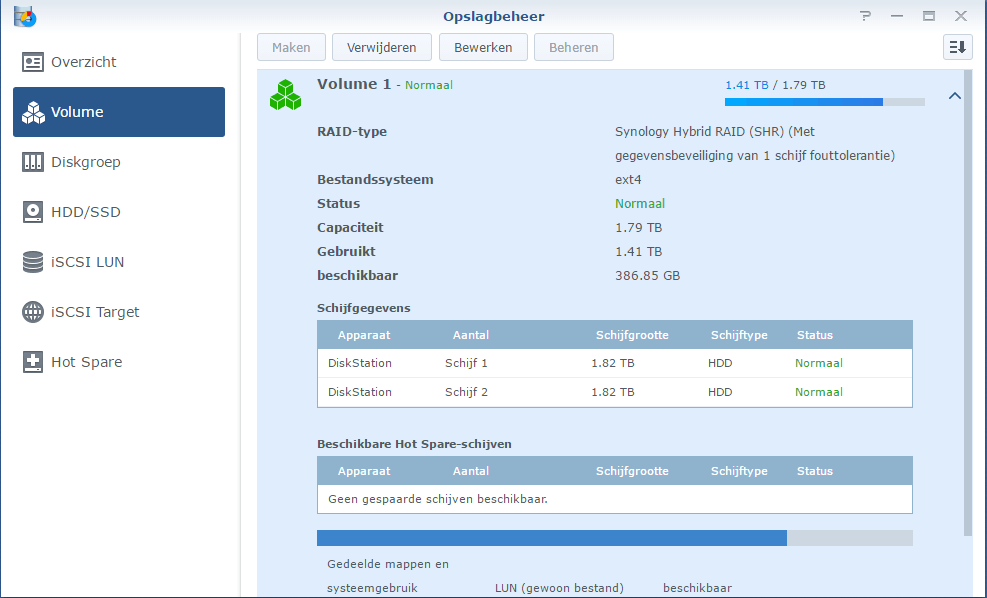Click Aantal header in Hot Spare table

tap(470, 471)
